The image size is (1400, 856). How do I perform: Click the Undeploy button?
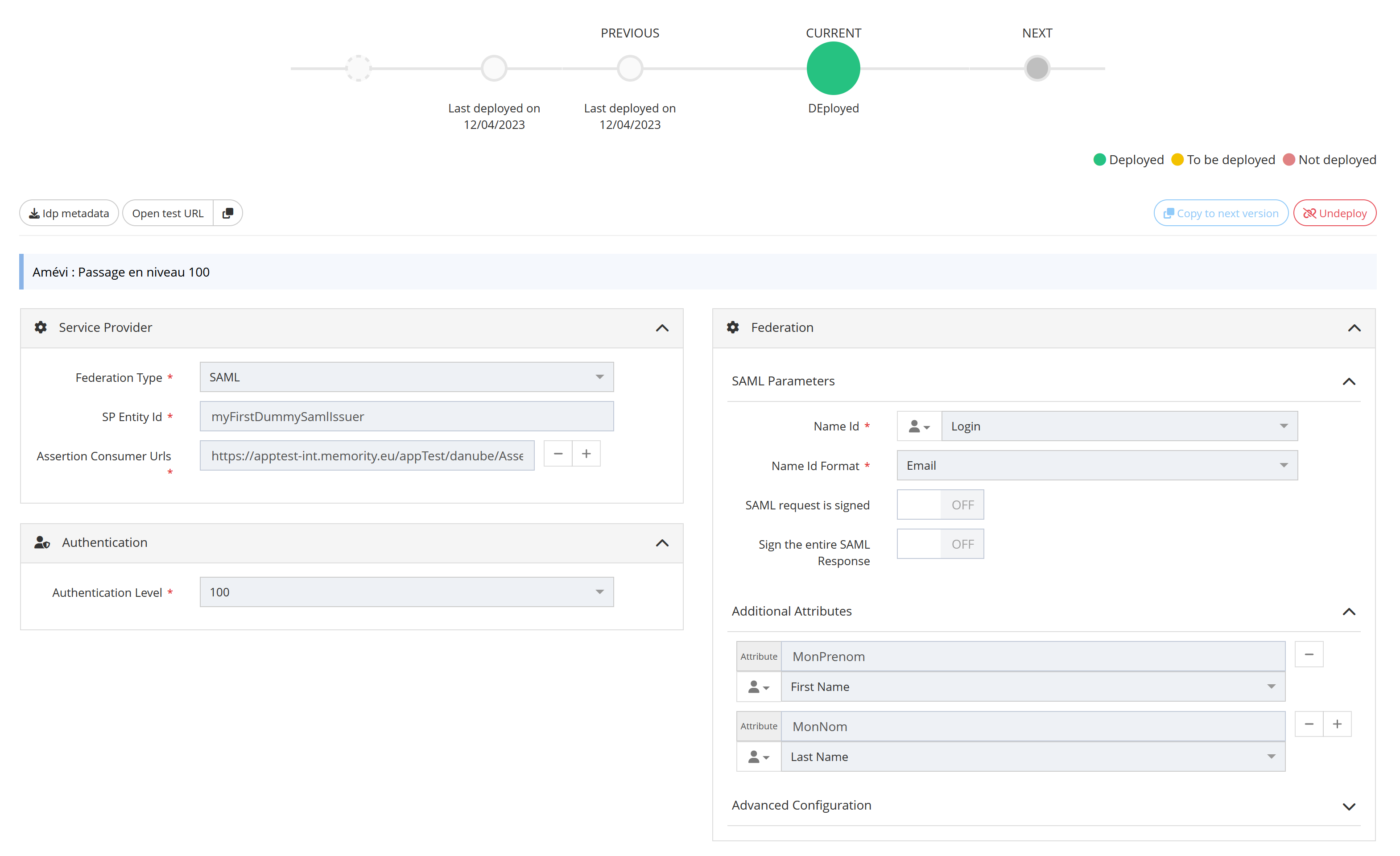[1334, 213]
